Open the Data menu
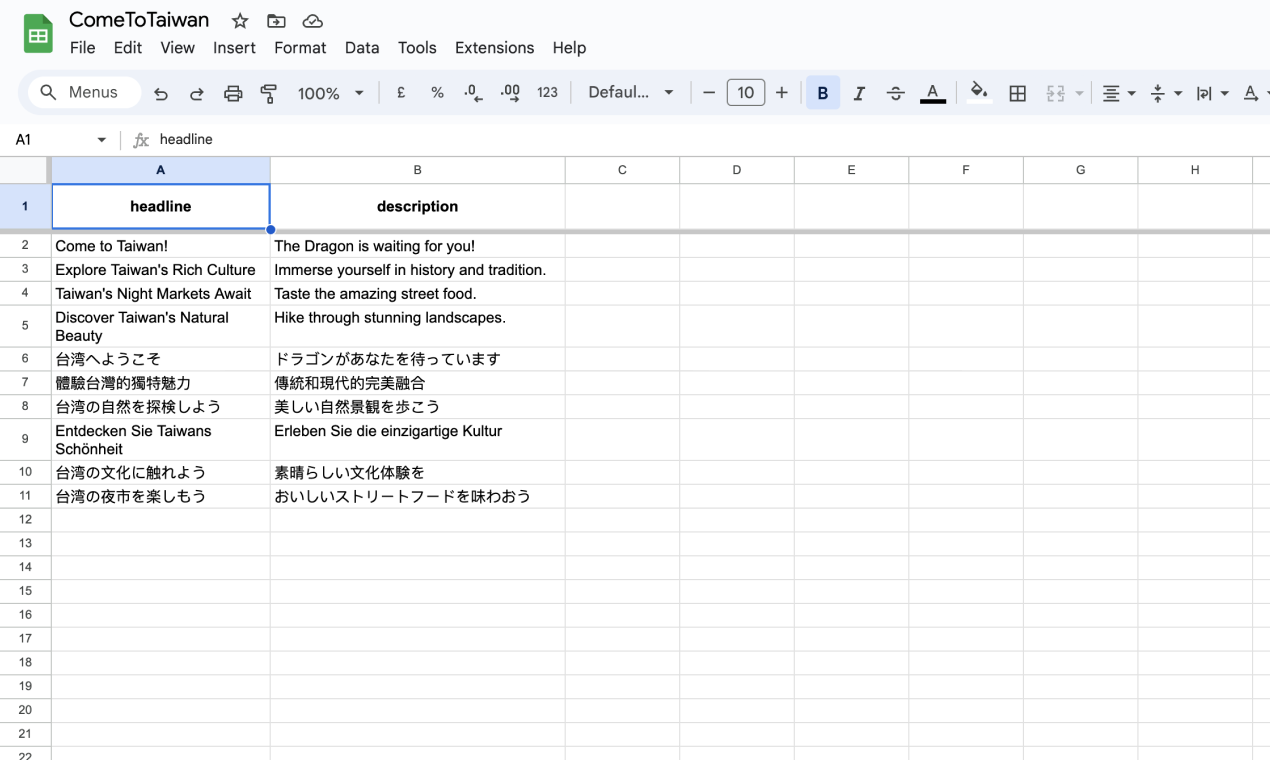 (x=362, y=47)
